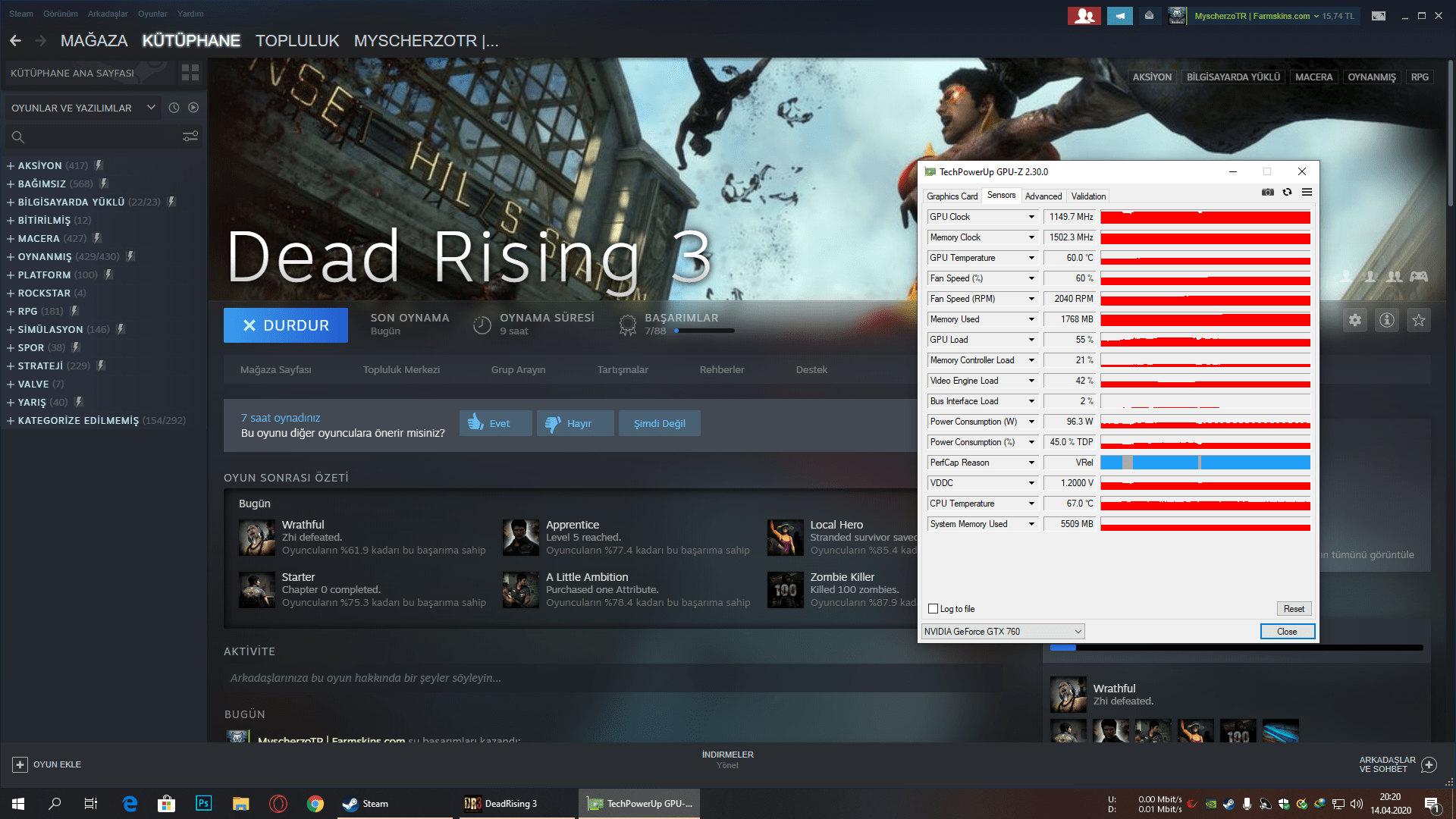The width and height of the screenshot is (1456, 819).
Task: Open the GPU-Z hamburger menu
Action: coord(1307,193)
